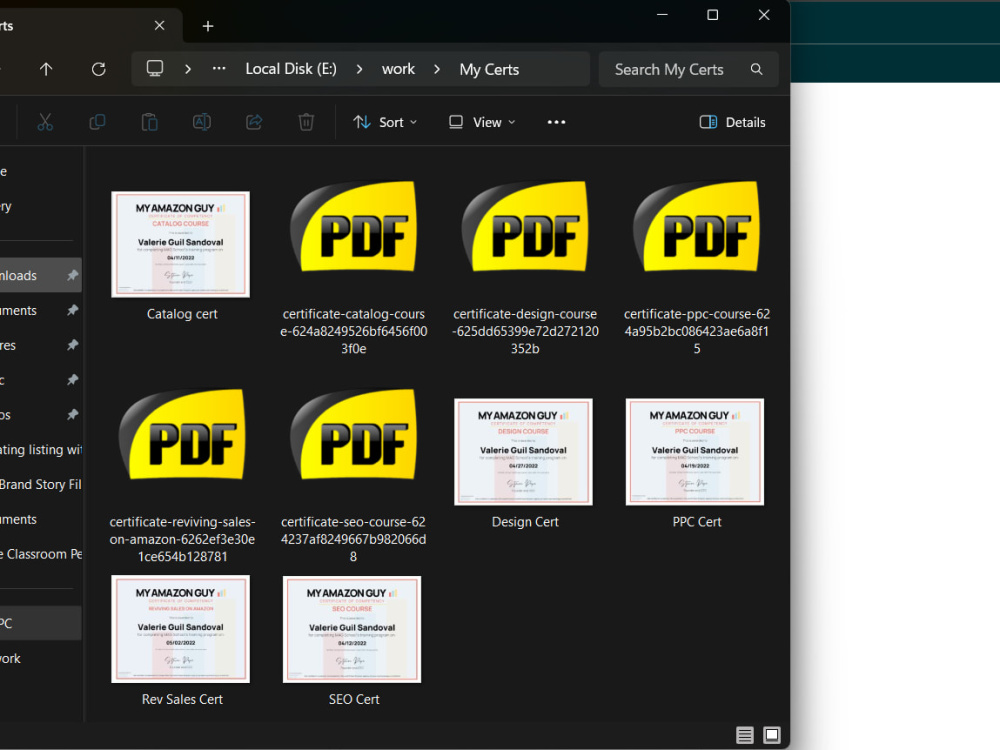Go to Local Disk (E:) breadcrumb

pos(291,69)
